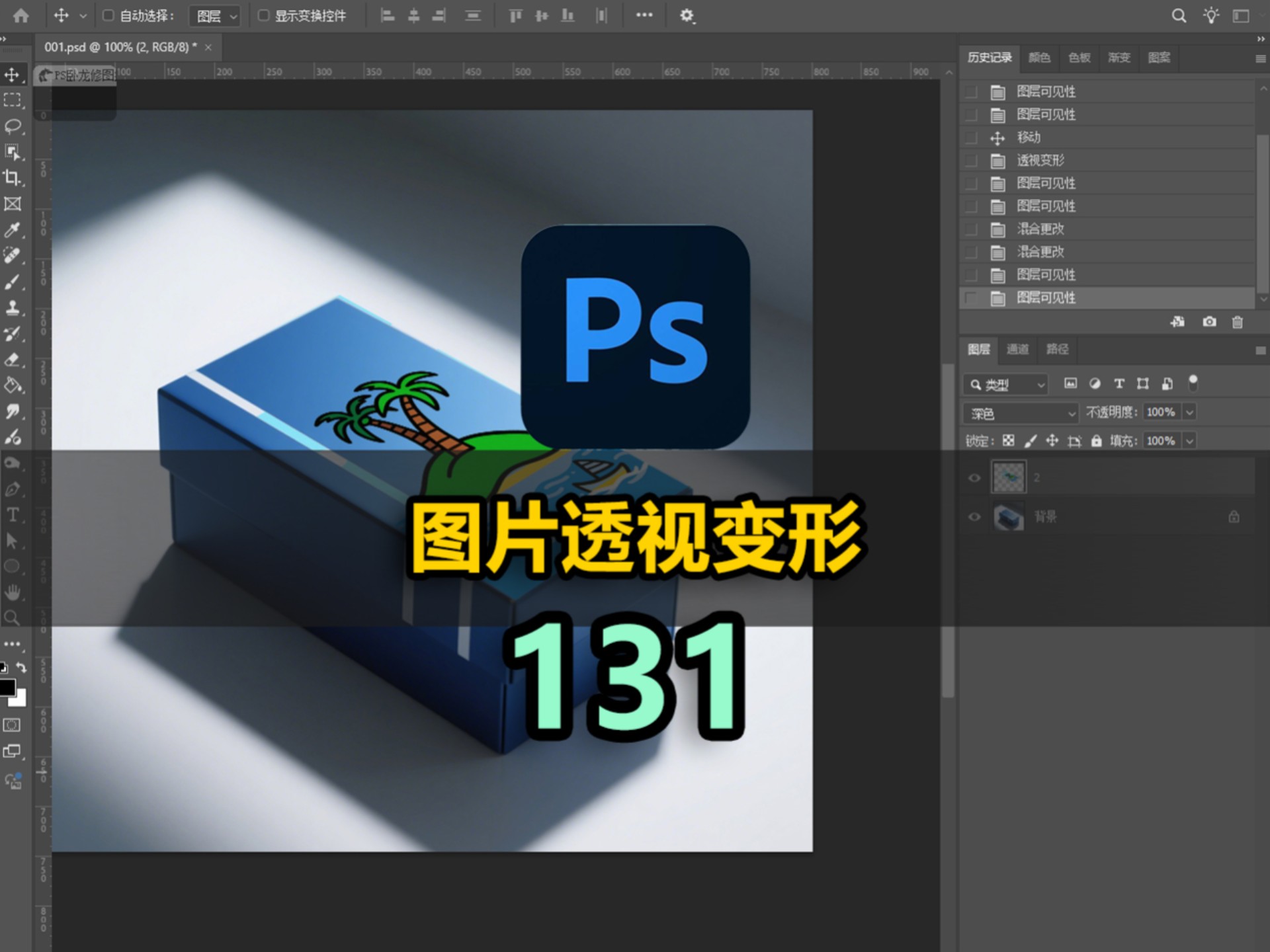Hide the background layer eye icon
The height and width of the screenshot is (952, 1270).
[974, 517]
